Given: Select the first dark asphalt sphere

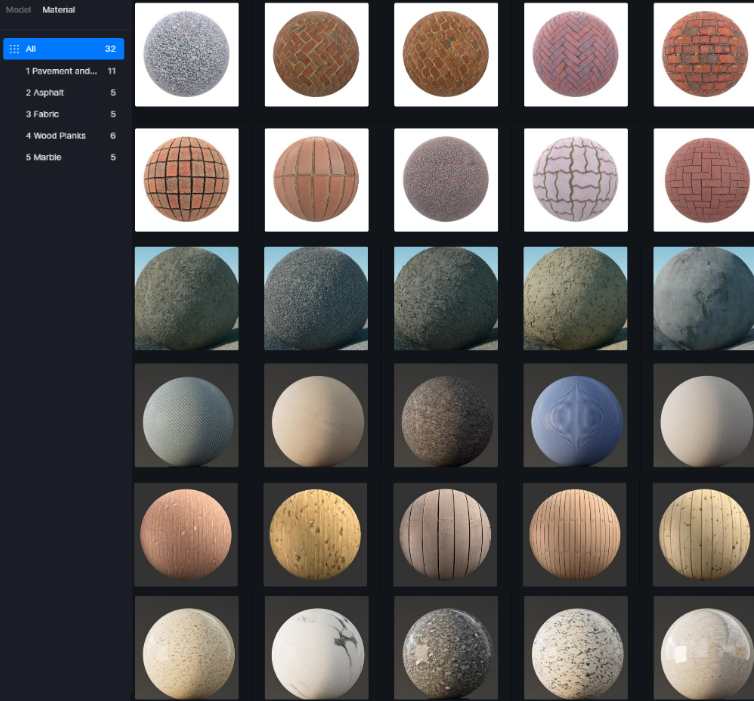Looking at the screenshot, I should pyautogui.click(x=187, y=299).
